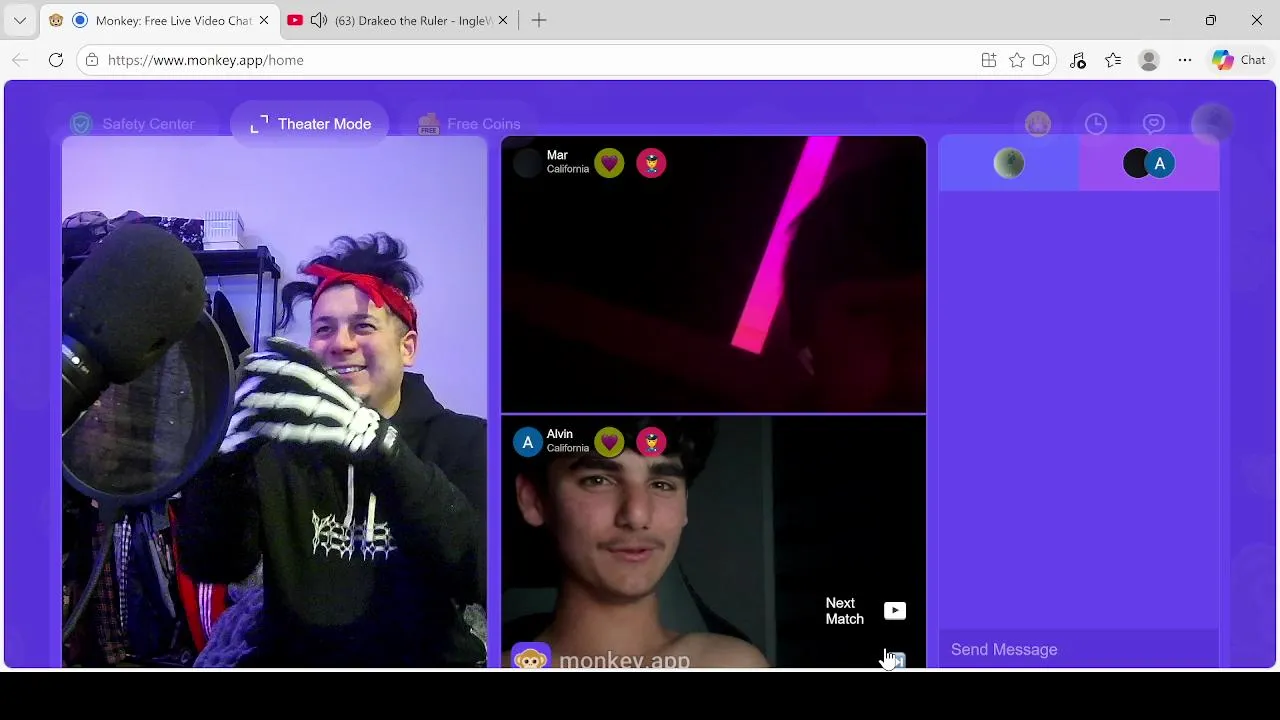
Task: Click Alvin's purple heart badge
Action: [x=609, y=442]
